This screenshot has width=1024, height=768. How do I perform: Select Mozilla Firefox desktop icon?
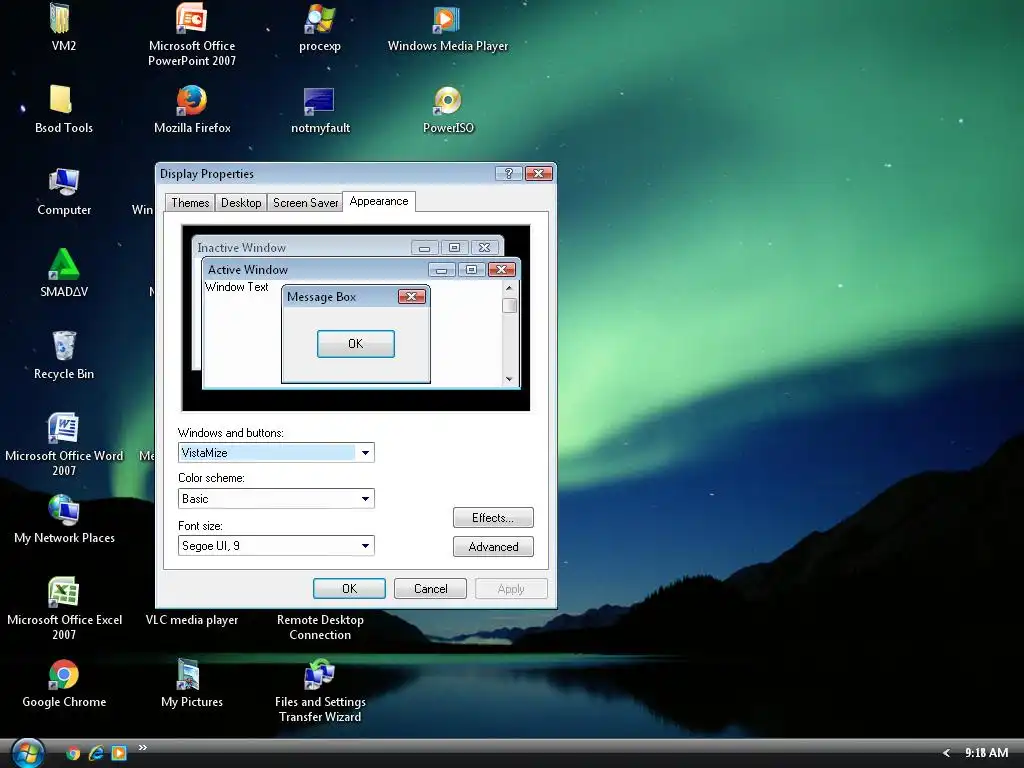[x=191, y=101]
